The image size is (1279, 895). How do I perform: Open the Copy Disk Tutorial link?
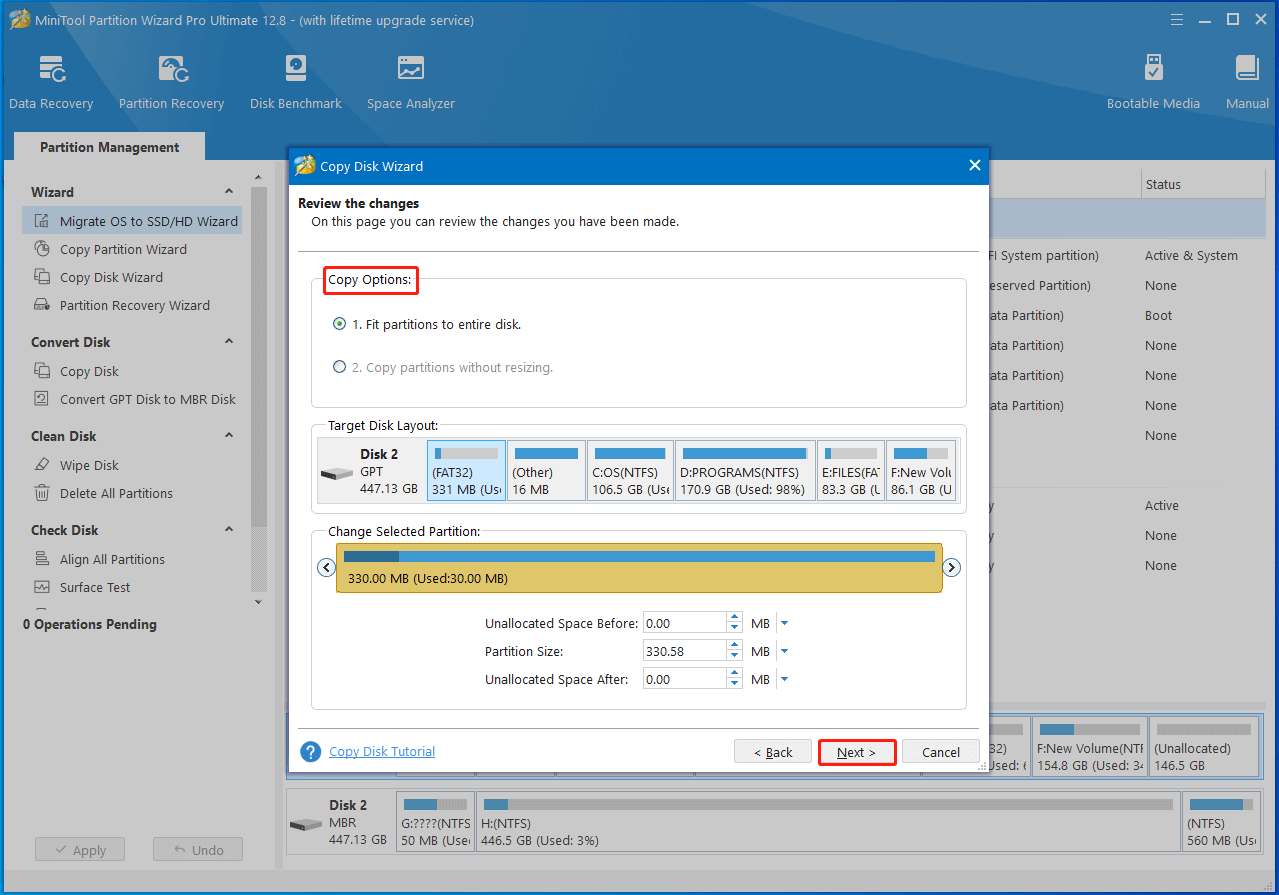point(382,752)
